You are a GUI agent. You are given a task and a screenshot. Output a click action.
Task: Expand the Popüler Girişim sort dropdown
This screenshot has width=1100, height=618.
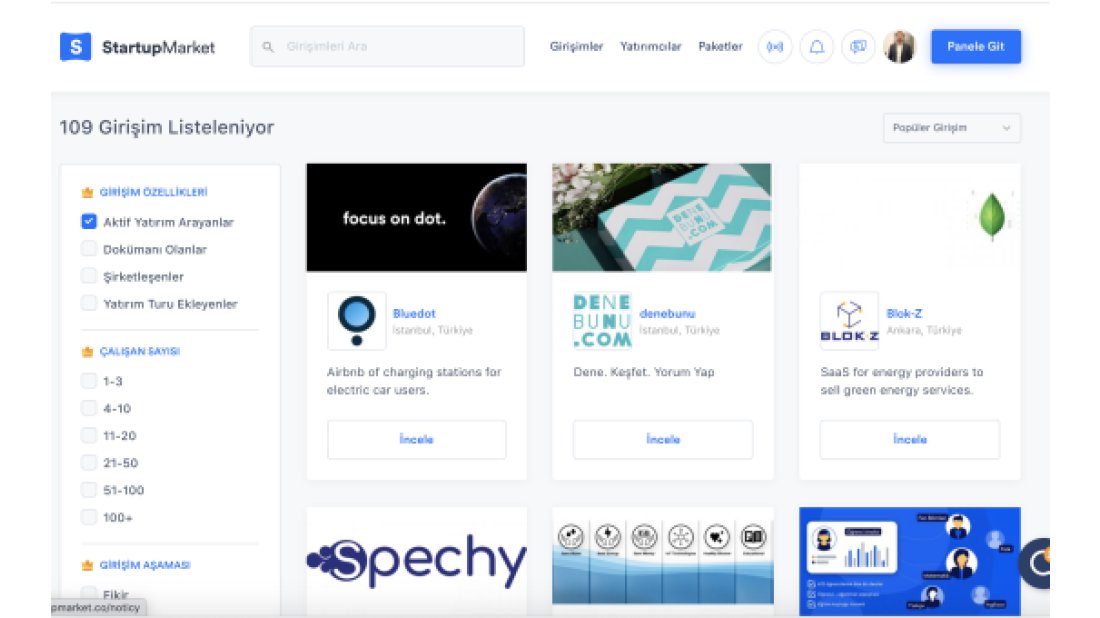951,128
